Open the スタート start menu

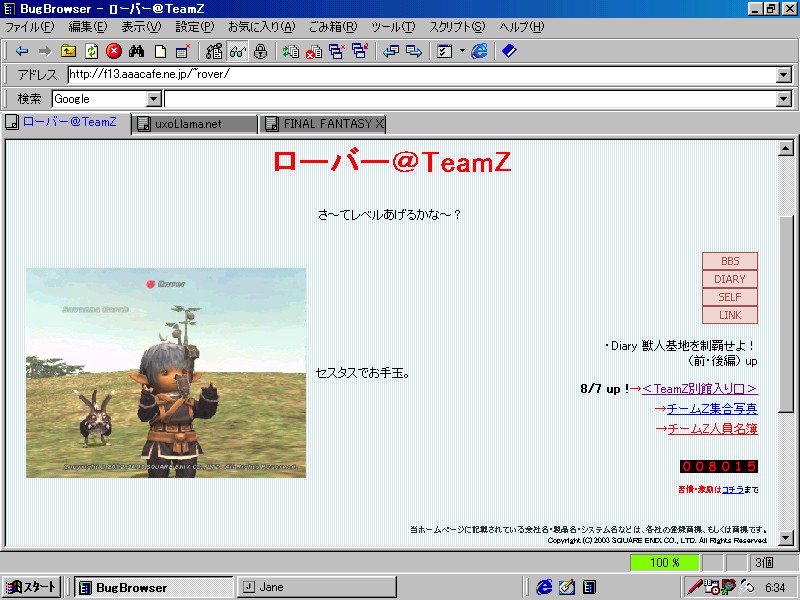(x=32, y=587)
